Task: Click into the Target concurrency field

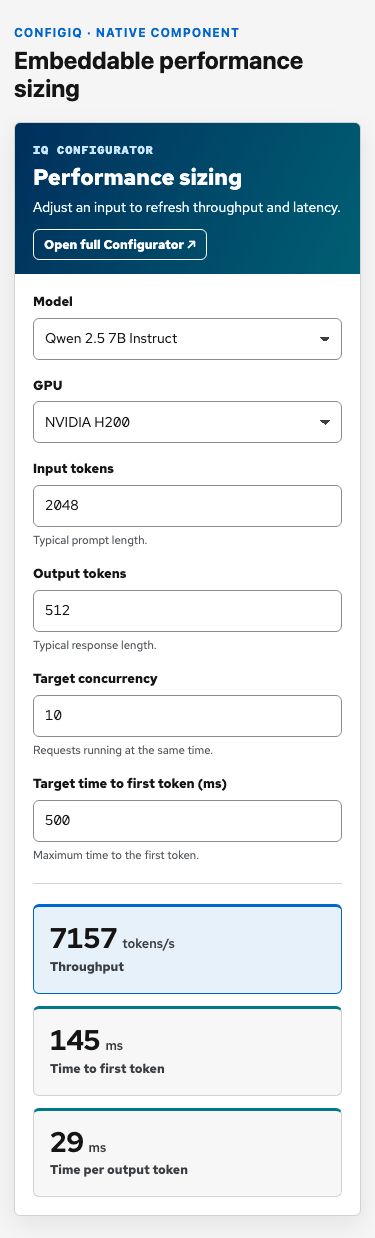Action: click(x=187, y=715)
